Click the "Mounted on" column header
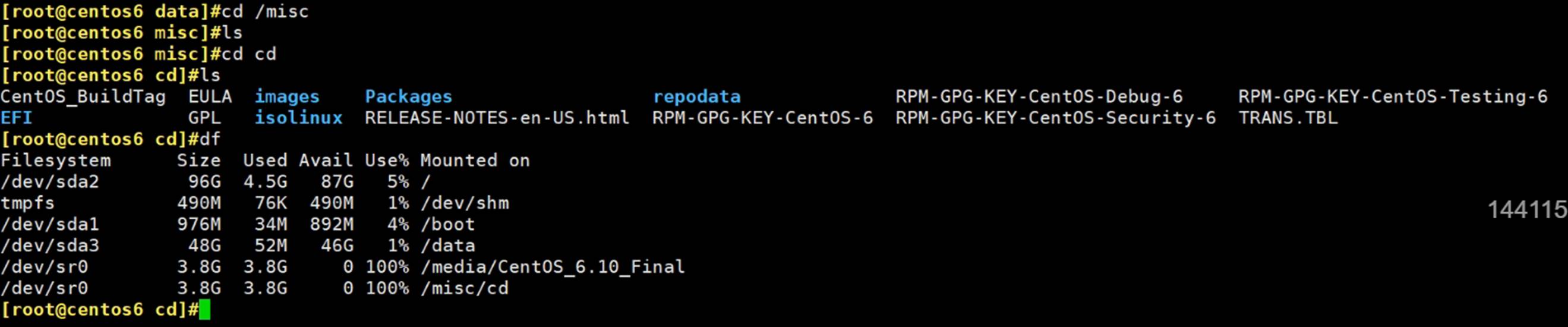 [x=475, y=160]
